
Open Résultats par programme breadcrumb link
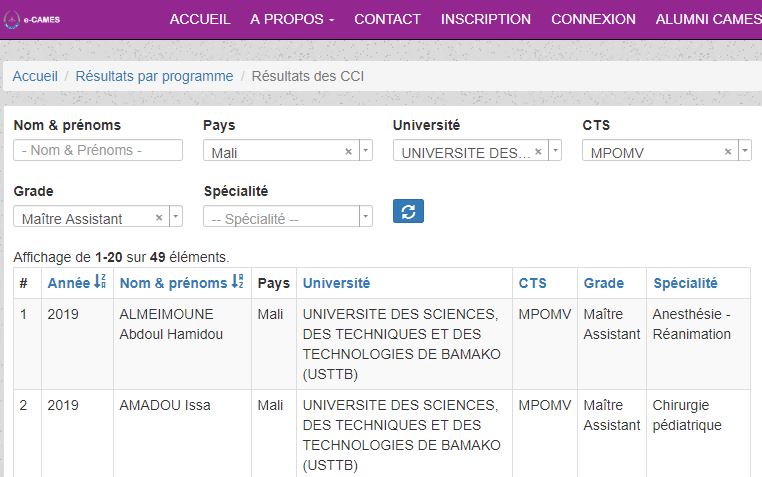[x=154, y=76]
